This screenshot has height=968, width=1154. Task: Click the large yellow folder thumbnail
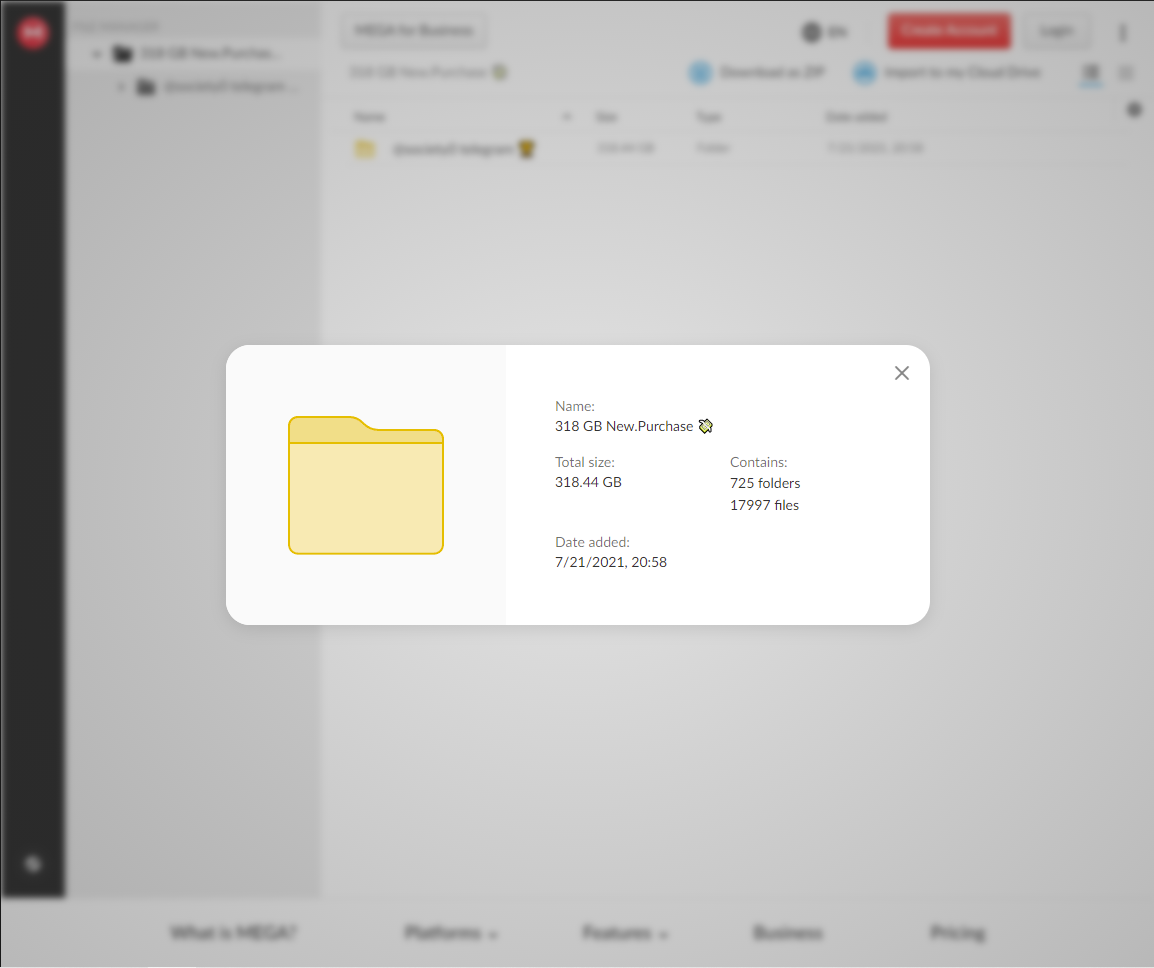coord(366,485)
